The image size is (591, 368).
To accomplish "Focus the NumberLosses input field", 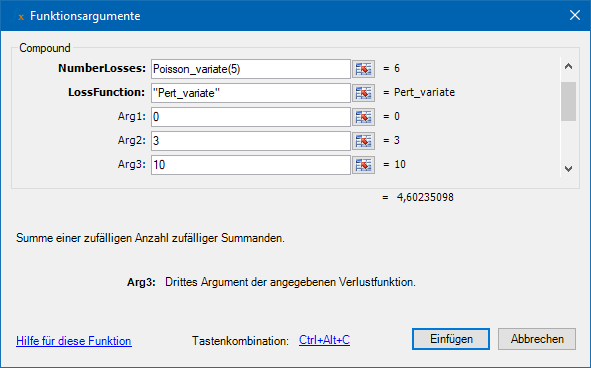I will (251, 69).
